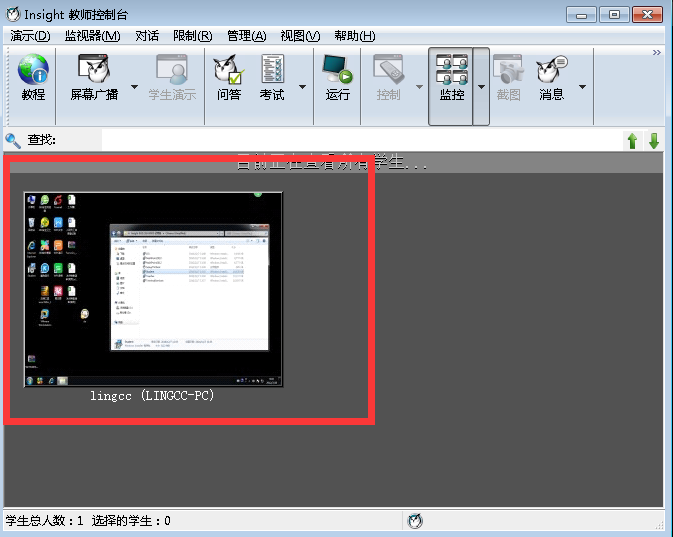673x537 pixels.
Task: Expand the 消息 dropdown arrow
Action: (582, 86)
